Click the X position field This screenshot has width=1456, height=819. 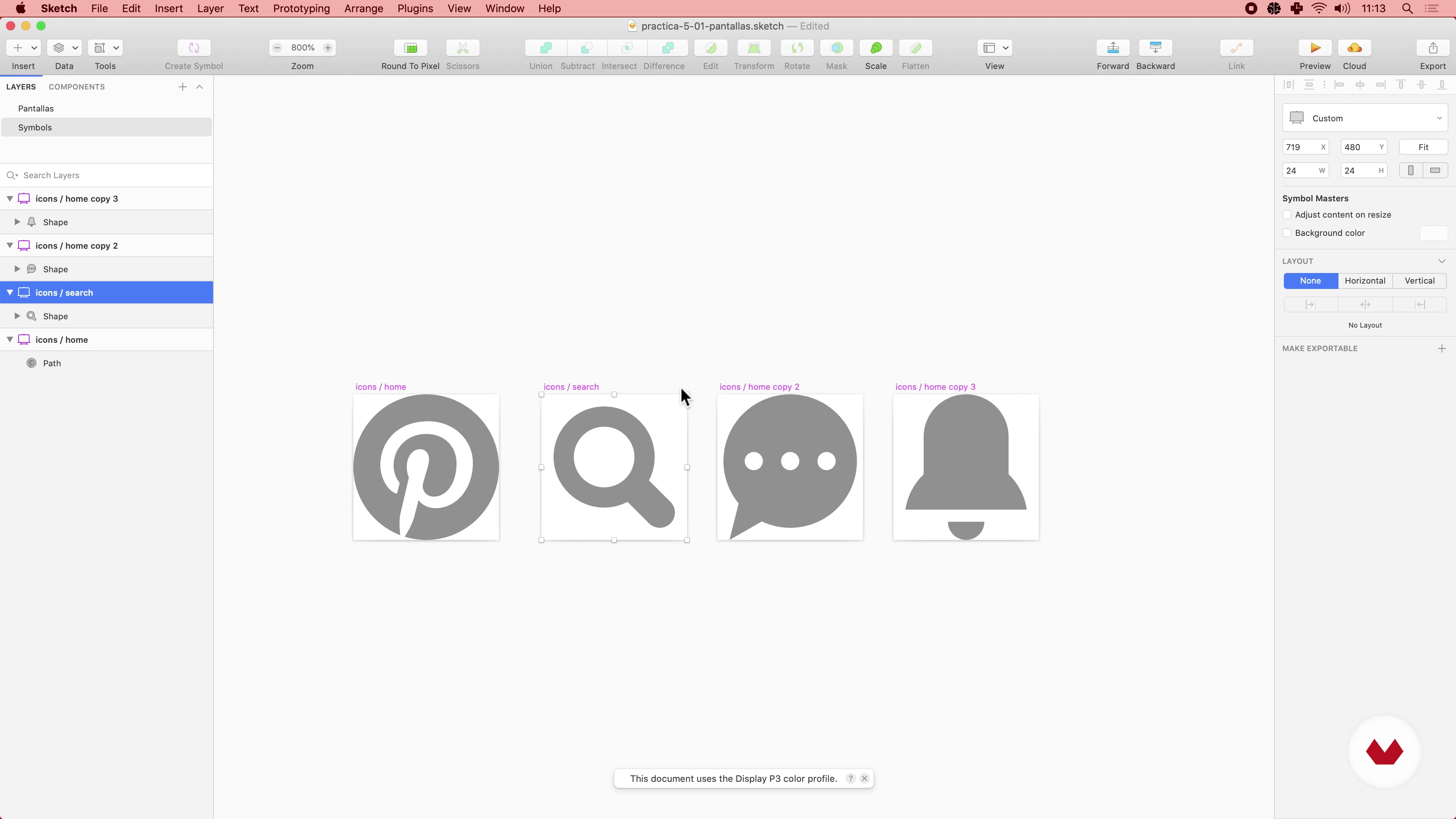[x=1305, y=147]
